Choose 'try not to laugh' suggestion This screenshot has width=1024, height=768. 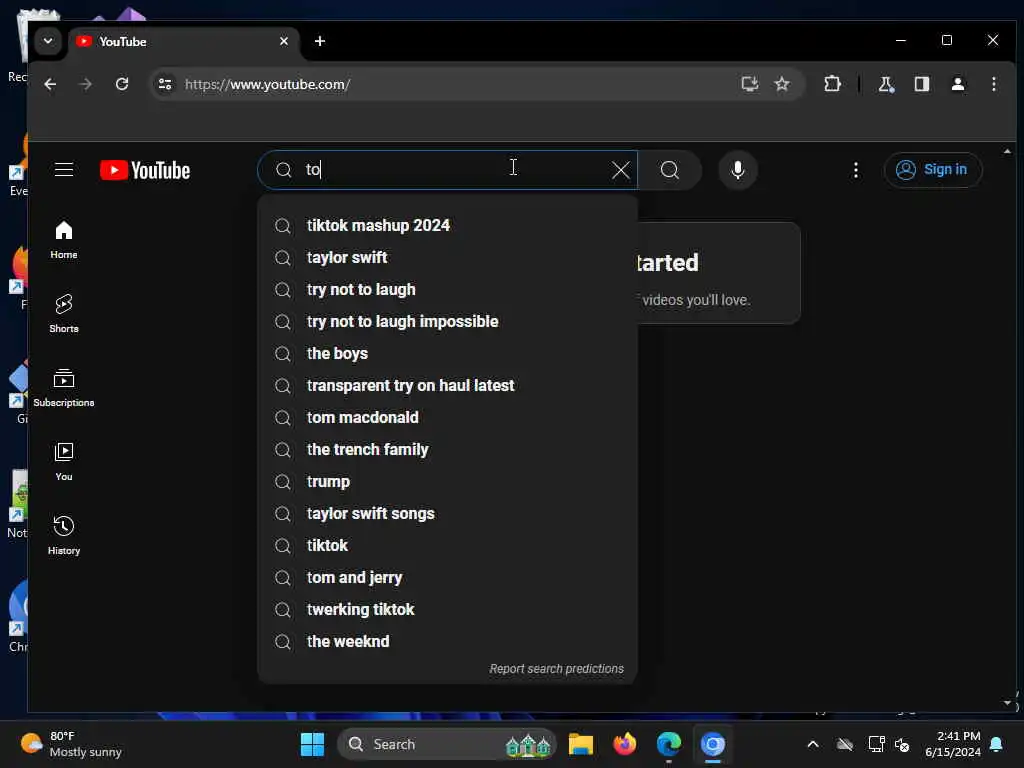click(x=447, y=289)
